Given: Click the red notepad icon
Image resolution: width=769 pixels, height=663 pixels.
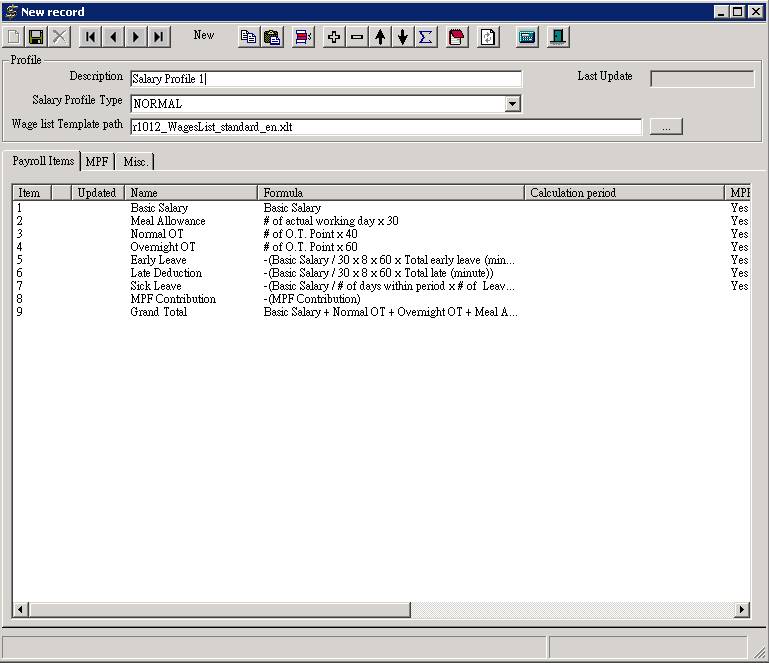Looking at the screenshot, I should (x=456, y=37).
